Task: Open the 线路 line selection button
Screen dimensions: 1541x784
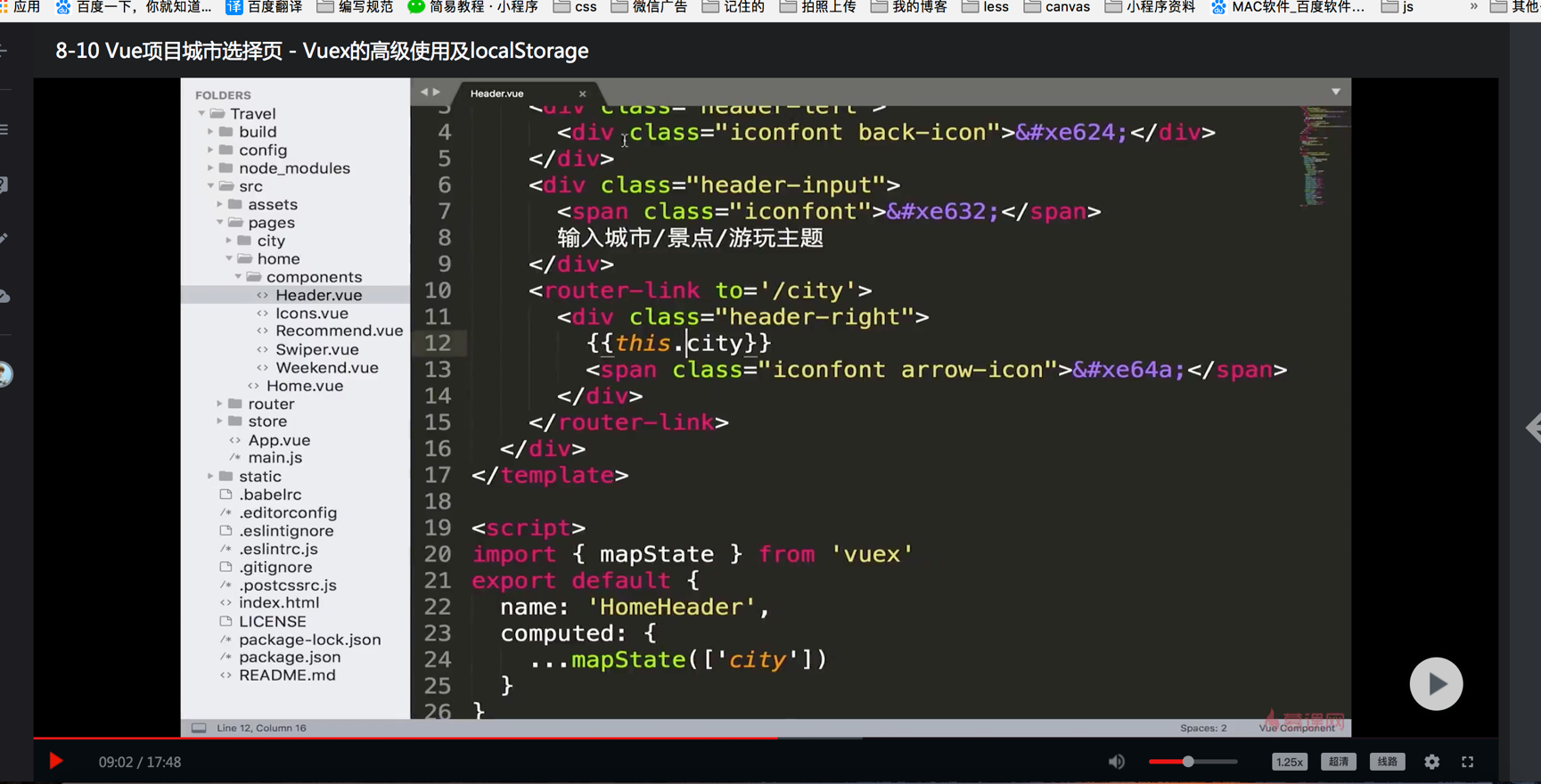Action: [x=1387, y=762]
